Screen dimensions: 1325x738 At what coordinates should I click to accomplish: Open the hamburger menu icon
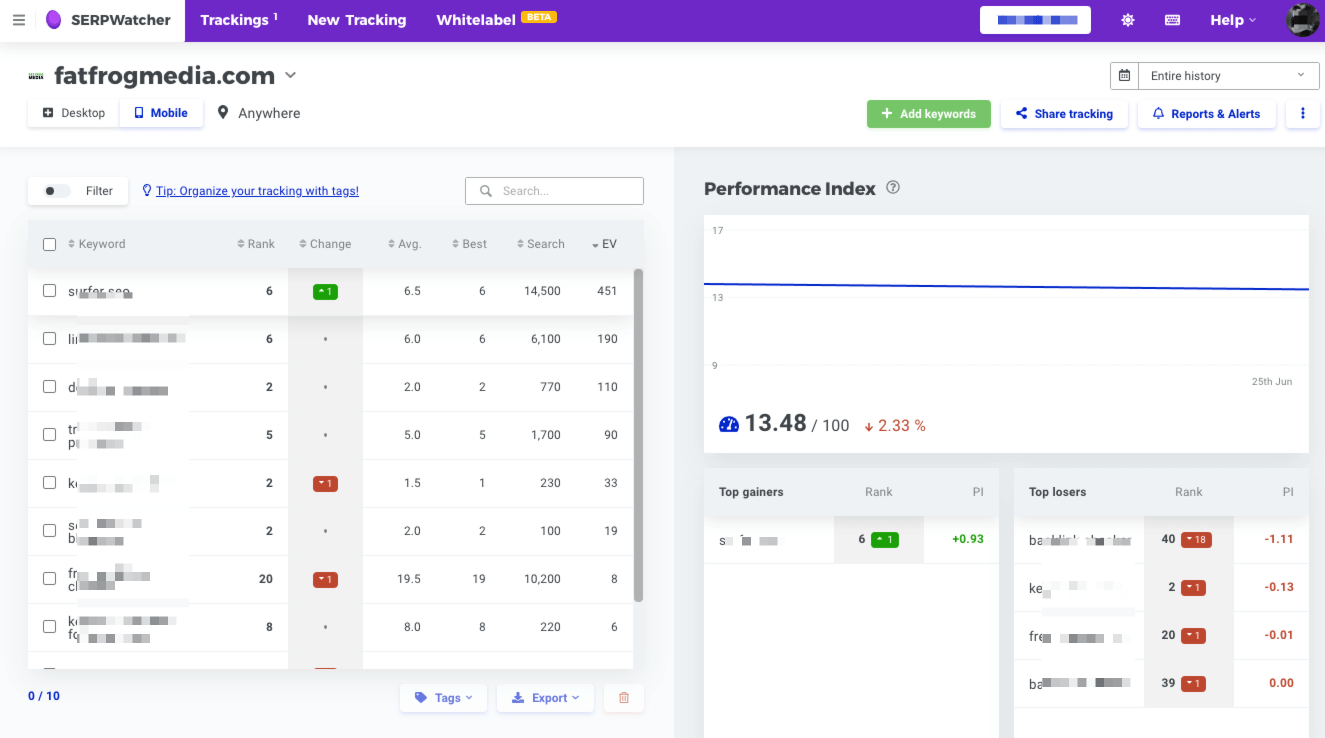click(19, 20)
